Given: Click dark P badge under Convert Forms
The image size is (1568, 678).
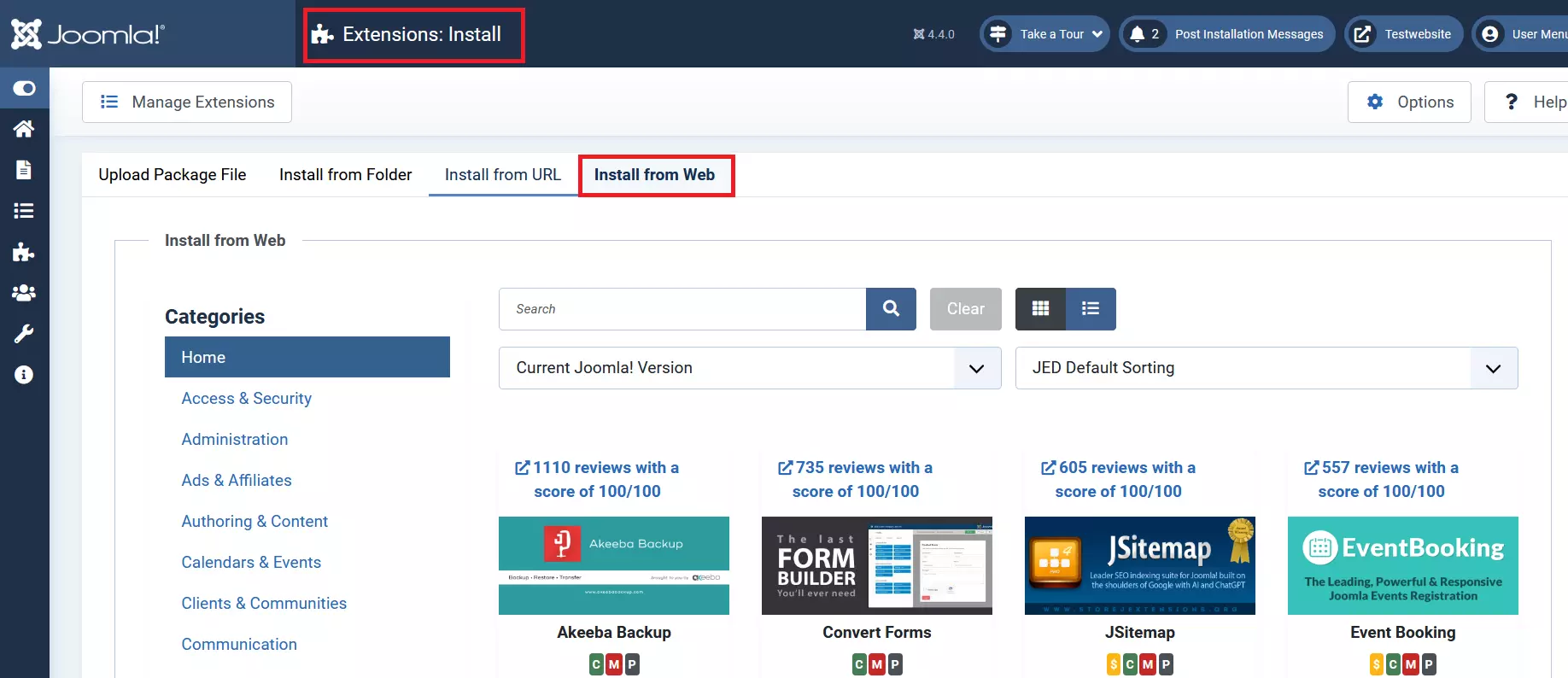Looking at the screenshot, I should [x=895, y=664].
